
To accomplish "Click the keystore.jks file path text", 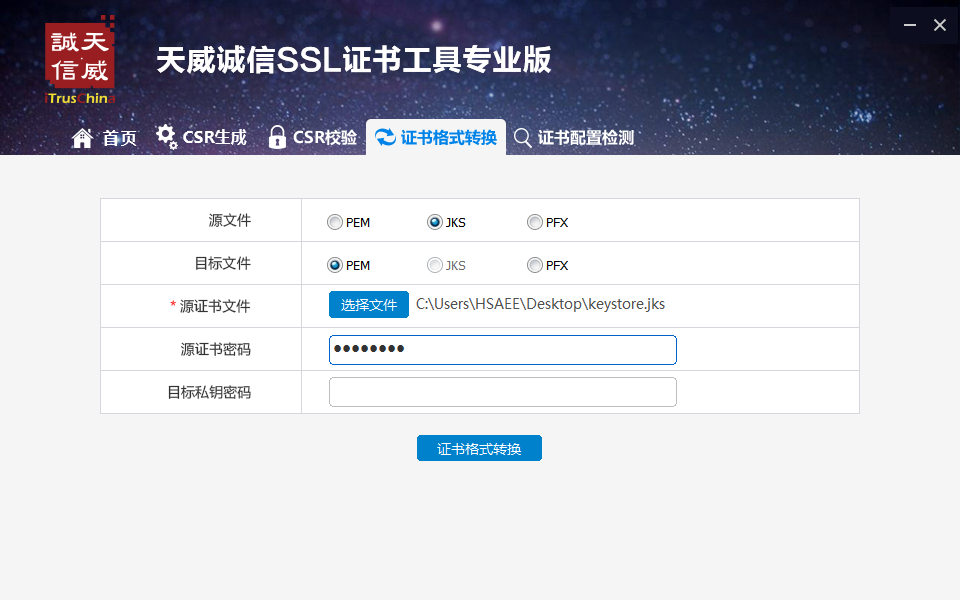I will click(541, 304).
